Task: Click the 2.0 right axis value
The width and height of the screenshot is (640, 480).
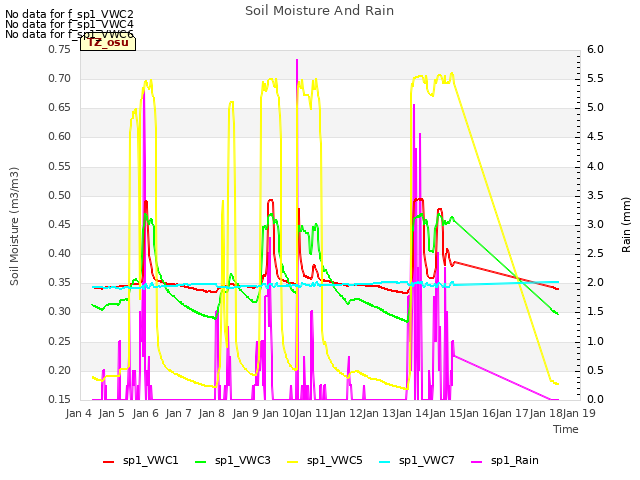Action: [595, 283]
